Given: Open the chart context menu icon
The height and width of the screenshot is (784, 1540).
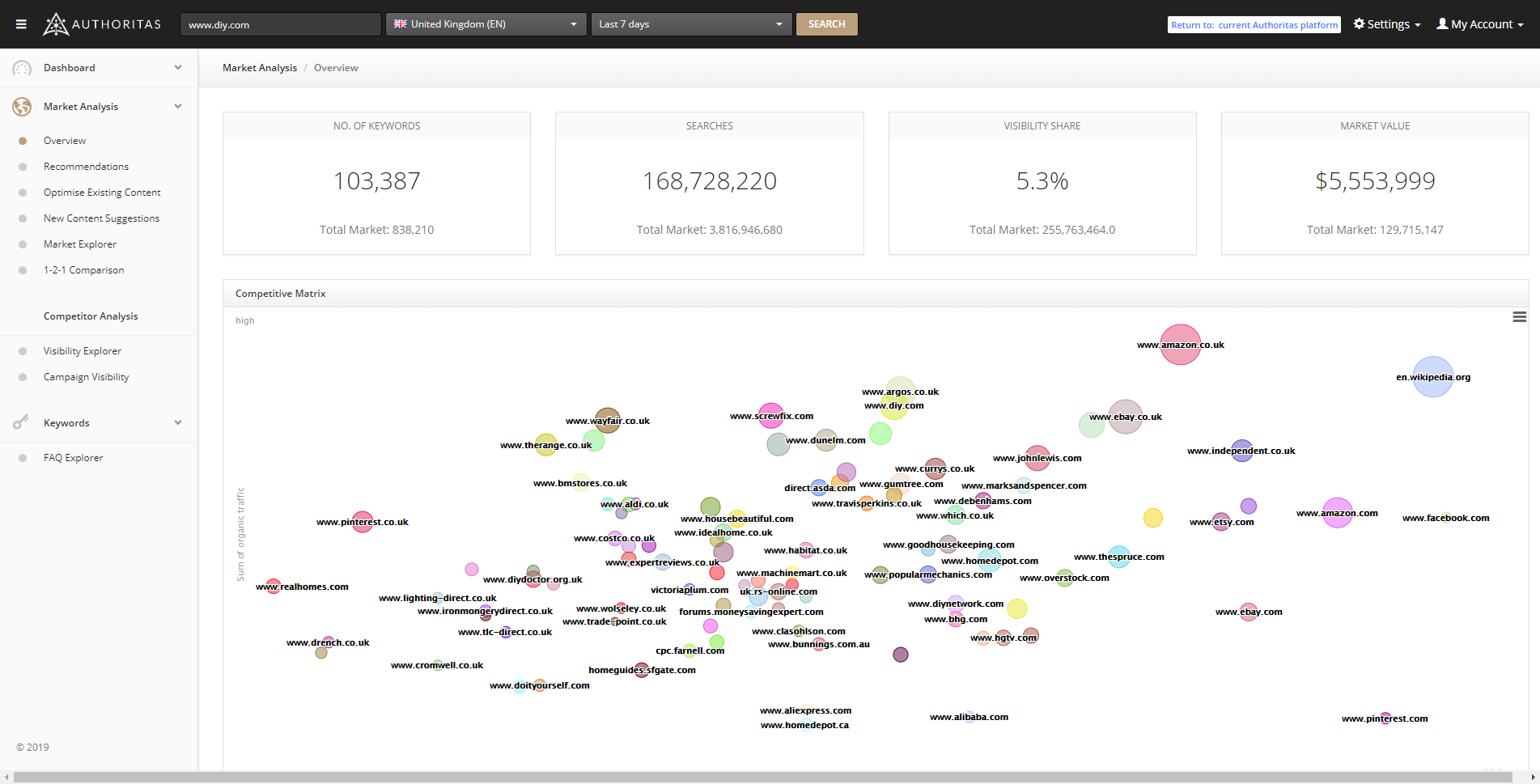Looking at the screenshot, I should coord(1519,317).
